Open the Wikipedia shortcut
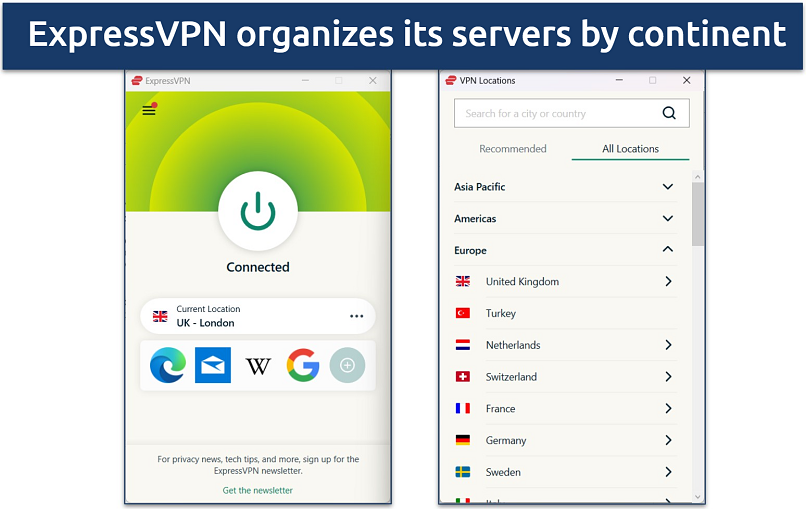 (258, 366)
